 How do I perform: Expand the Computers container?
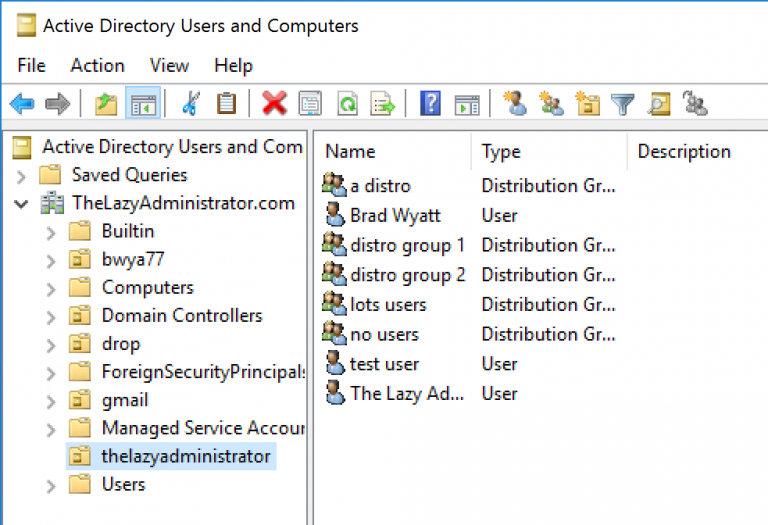click(51, 289)
